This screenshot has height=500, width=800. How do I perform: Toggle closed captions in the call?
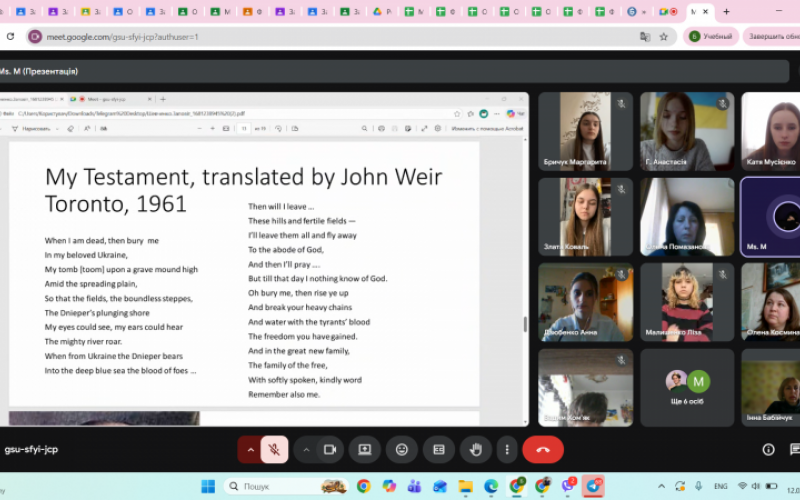pyautogui.click(x=438, y=450)
